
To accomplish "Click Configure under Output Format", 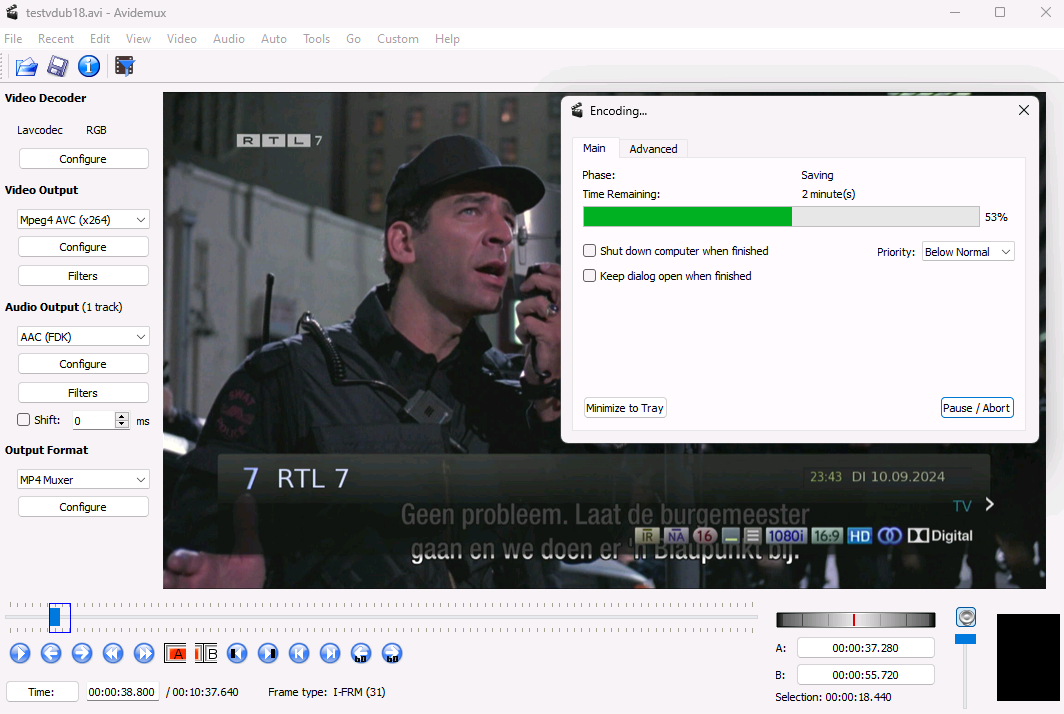I will pyautogui.click(x=83, y=507).
